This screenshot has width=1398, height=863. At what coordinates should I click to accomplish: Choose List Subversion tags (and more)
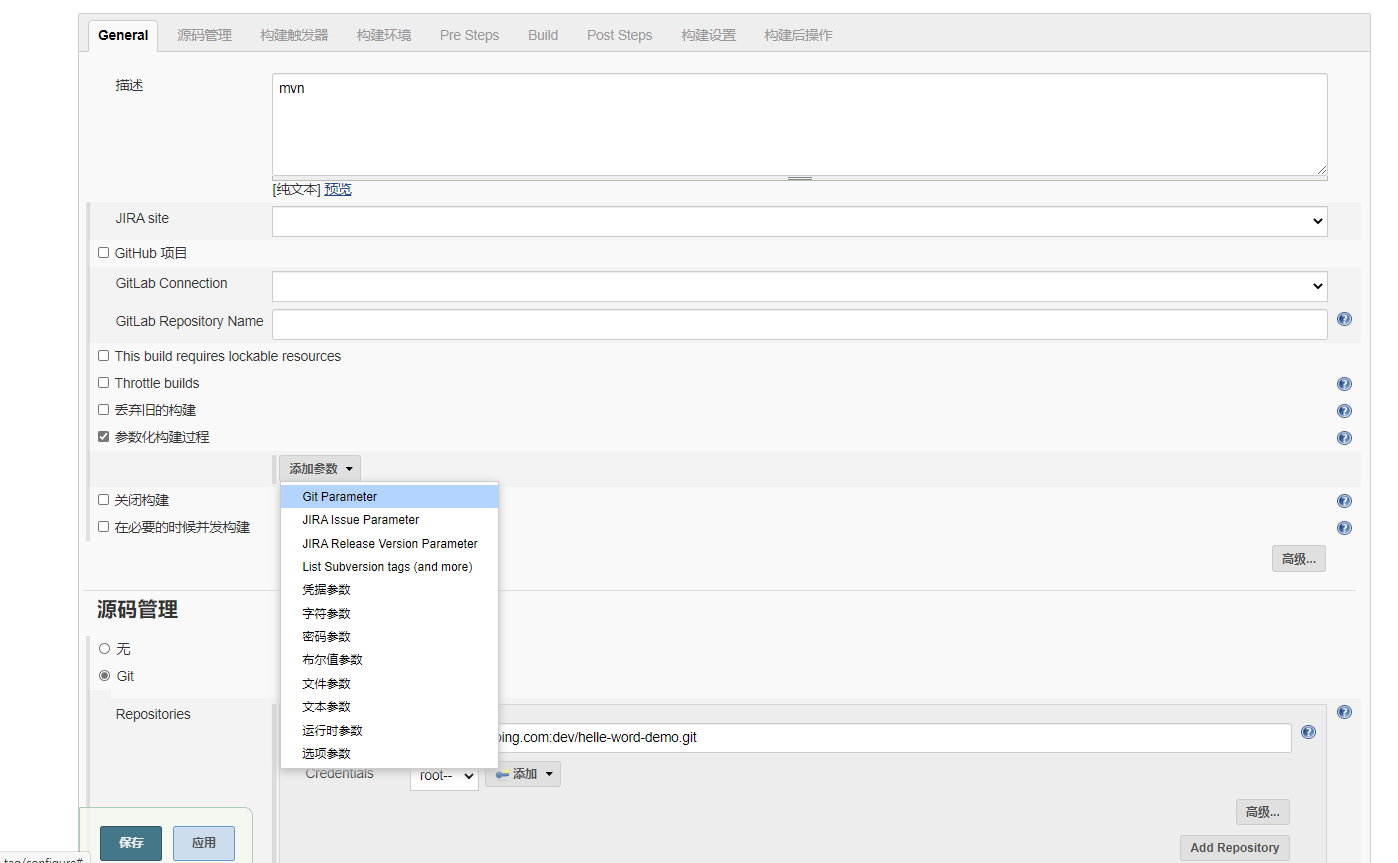pos(389,566)
